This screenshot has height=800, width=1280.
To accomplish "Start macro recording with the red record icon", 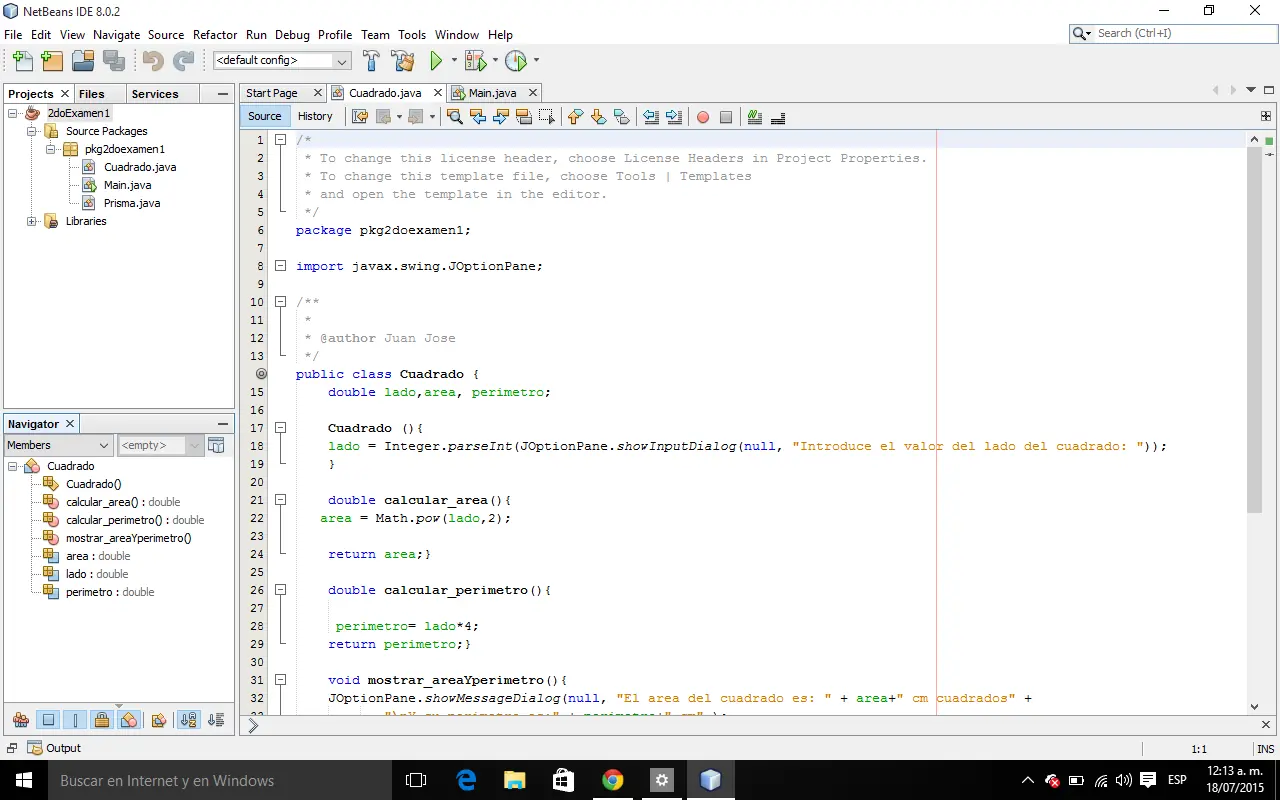I will pyautogui.click(x=703, y=117).
